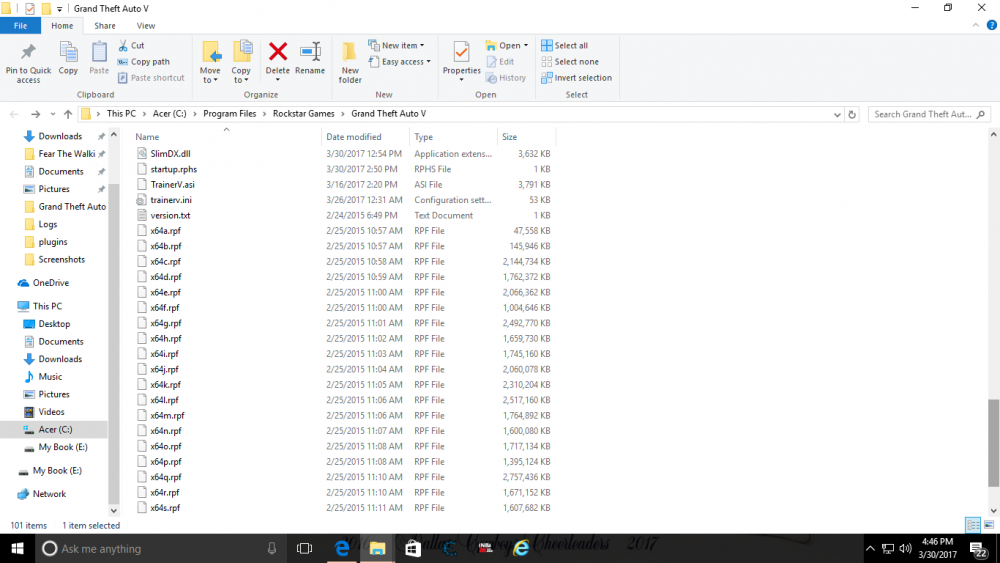Select Music under This PC
This screenshot has width=1000, height=563.
click(50, 377)
